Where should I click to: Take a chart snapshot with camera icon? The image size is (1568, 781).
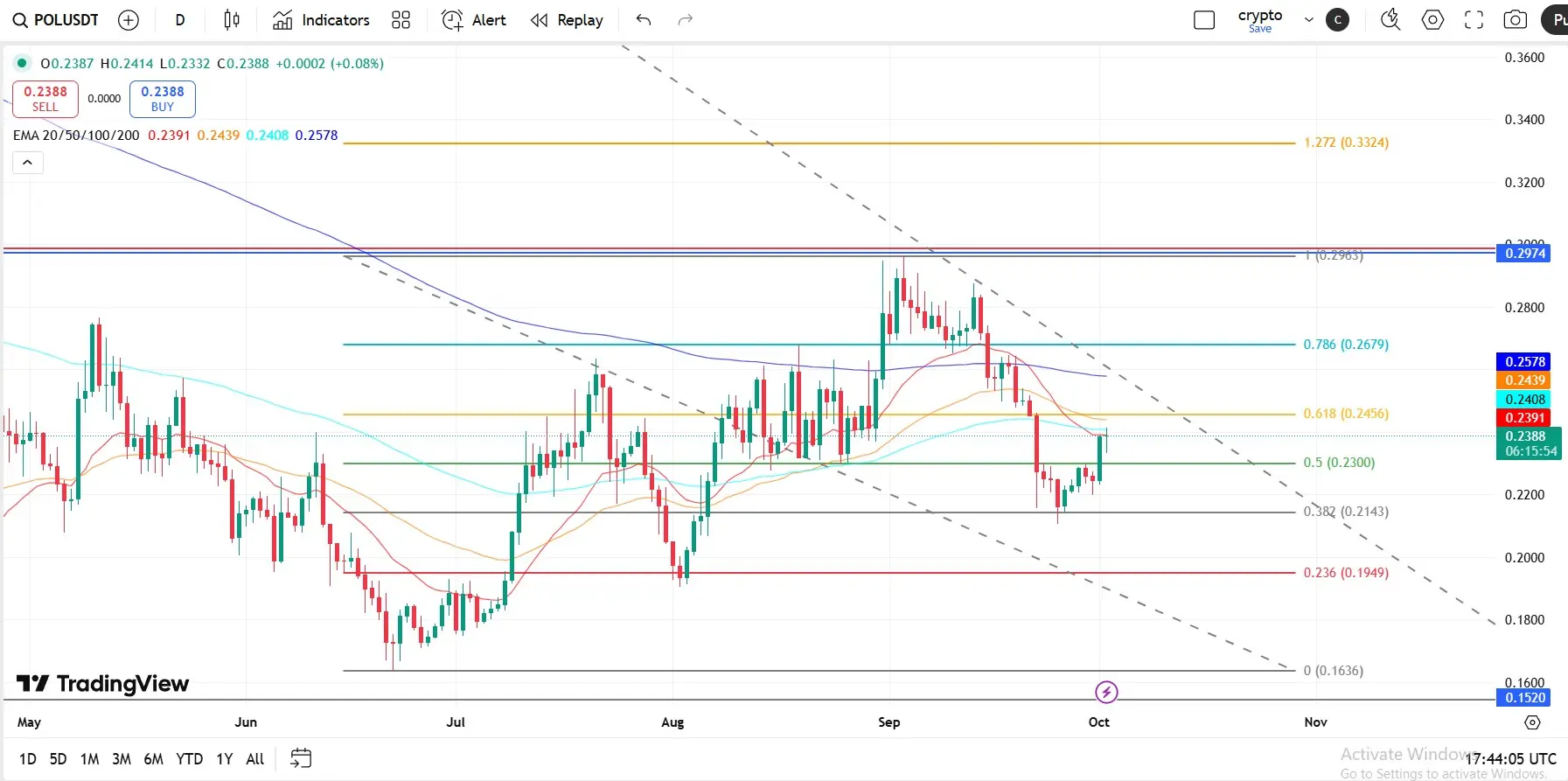1516,20
